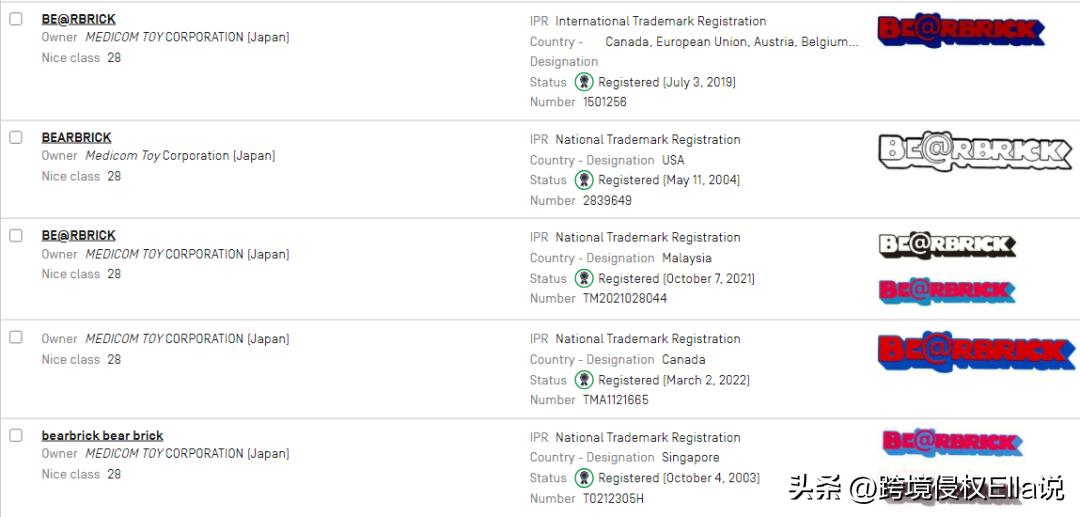The width and height of the screenshot is (1080, 517).
Task: View red-blue BE@RBRICK logo for registration 1501256
Action: [960, 31]
